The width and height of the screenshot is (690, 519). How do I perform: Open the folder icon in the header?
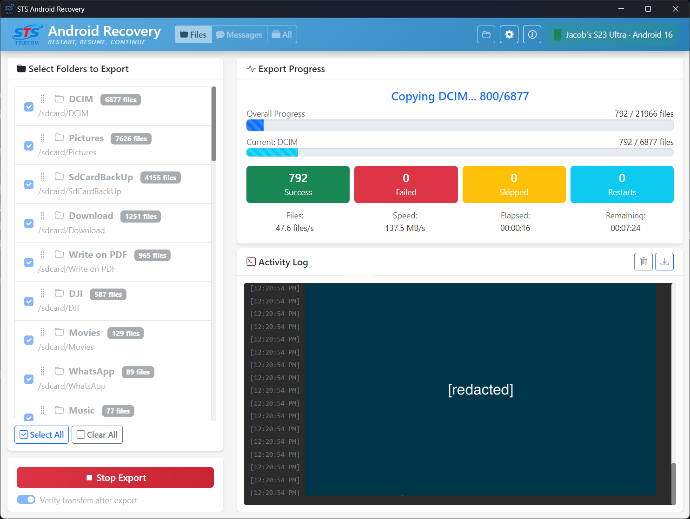click(x=486, y=35)
